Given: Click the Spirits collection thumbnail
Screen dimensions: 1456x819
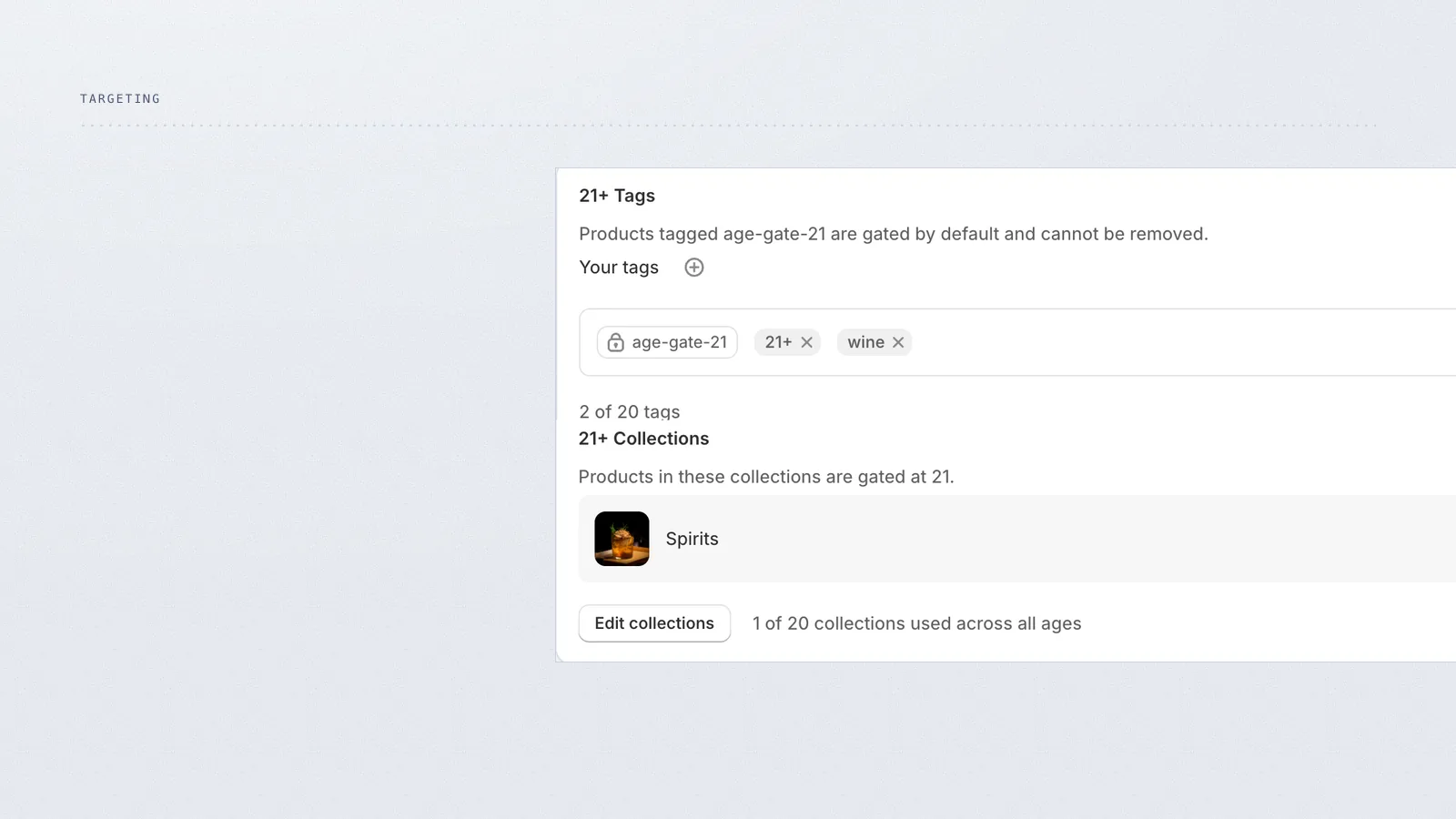Looking at the screenshot, I should 622,539.
